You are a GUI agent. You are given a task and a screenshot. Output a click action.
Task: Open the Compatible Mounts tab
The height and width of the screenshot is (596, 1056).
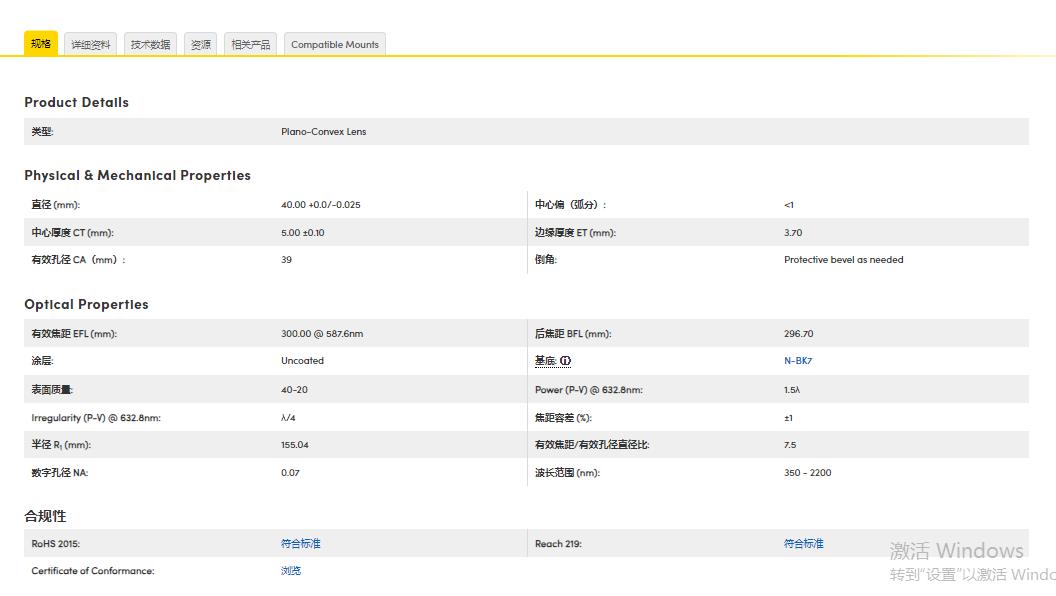point(334,45)
